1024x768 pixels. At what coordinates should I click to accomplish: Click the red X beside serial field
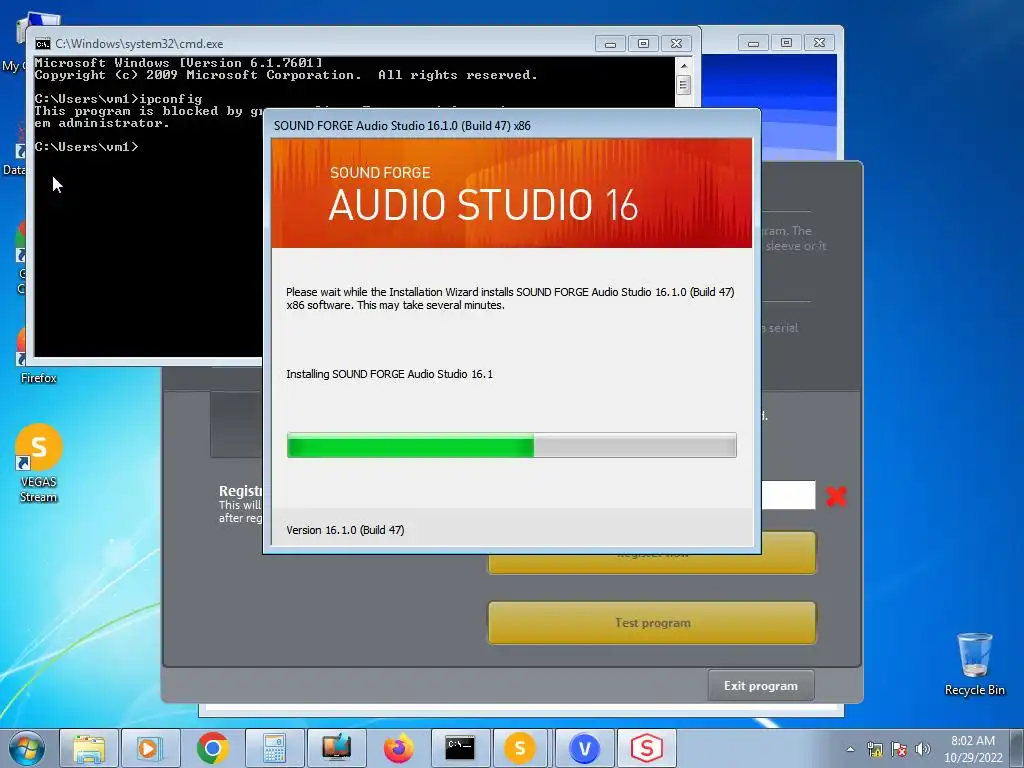point(836,496)
